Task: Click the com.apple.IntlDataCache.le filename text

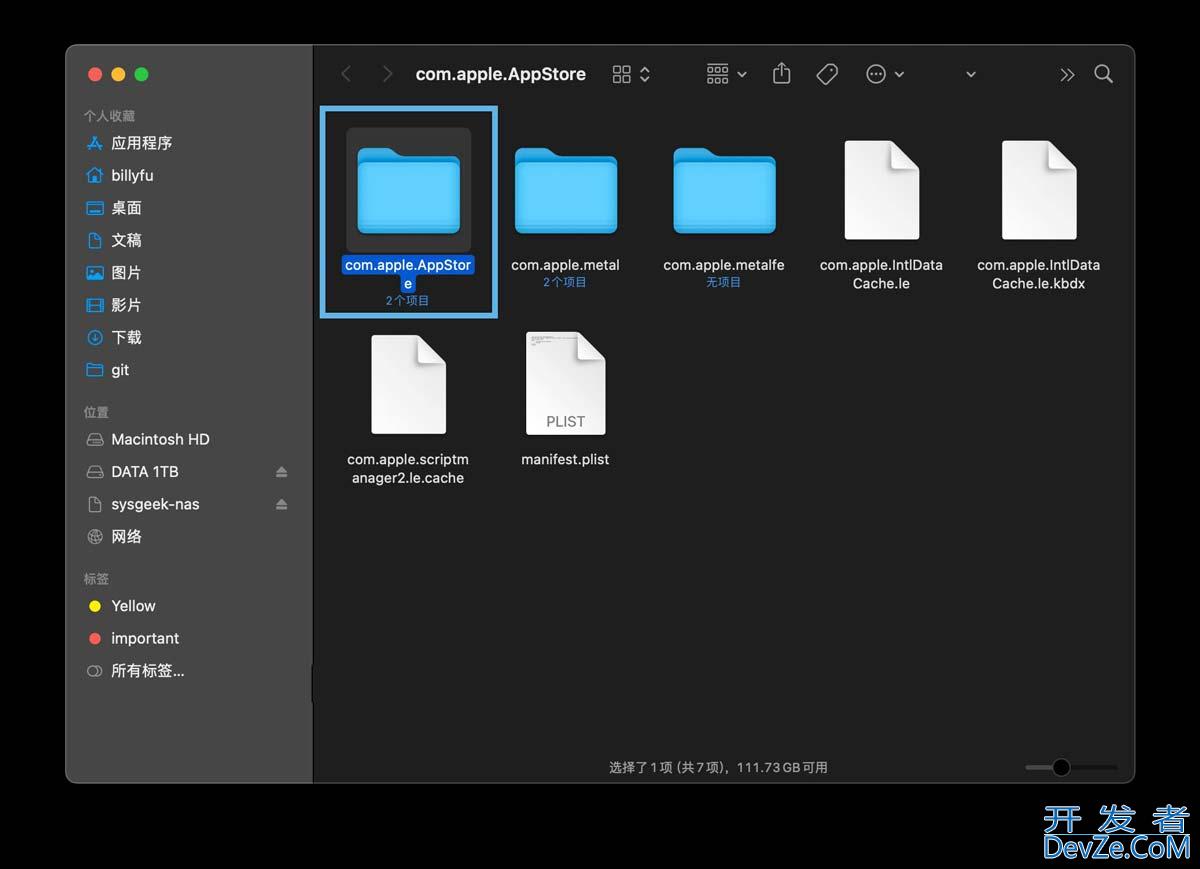Action: (881, 274)
